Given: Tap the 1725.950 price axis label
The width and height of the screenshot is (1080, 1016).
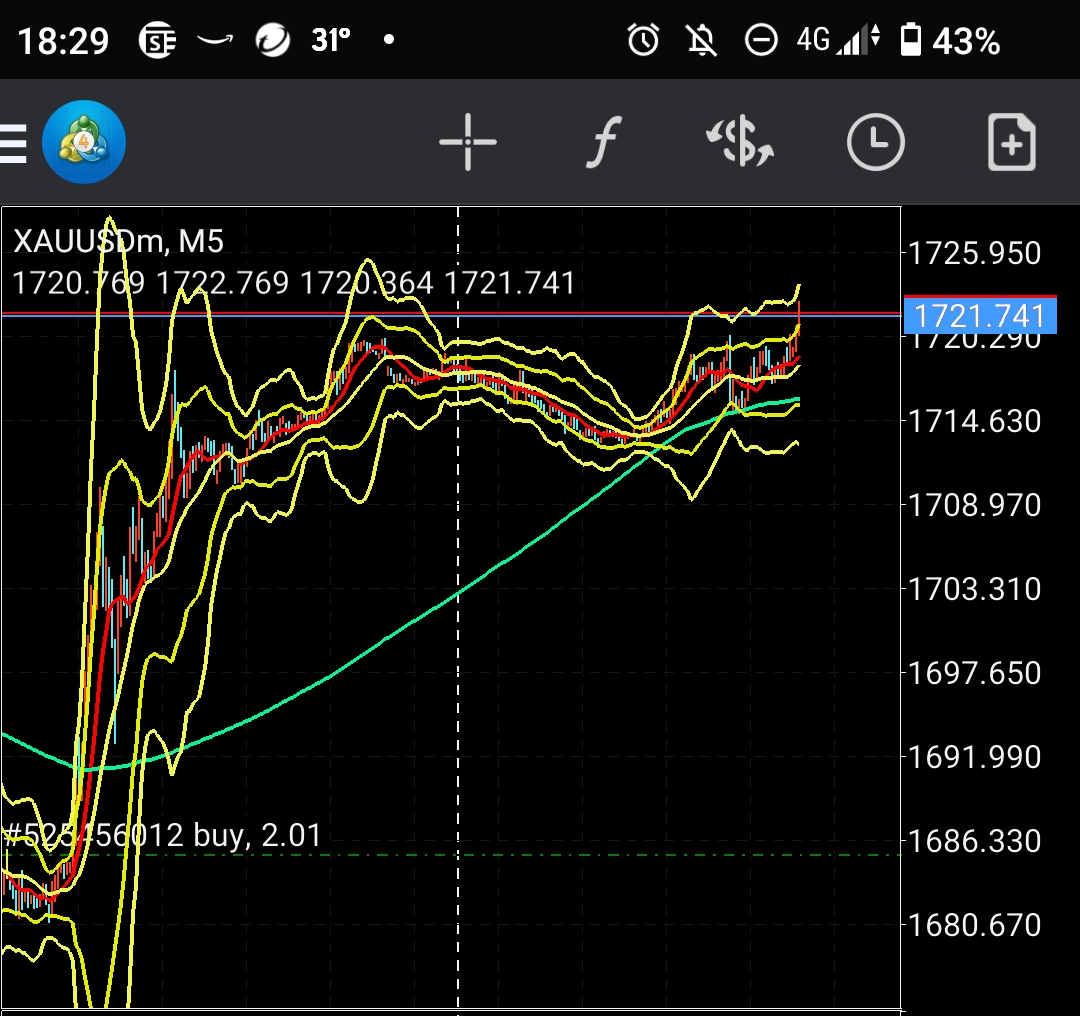Looking at the screenshot, I should coord(974,253).
